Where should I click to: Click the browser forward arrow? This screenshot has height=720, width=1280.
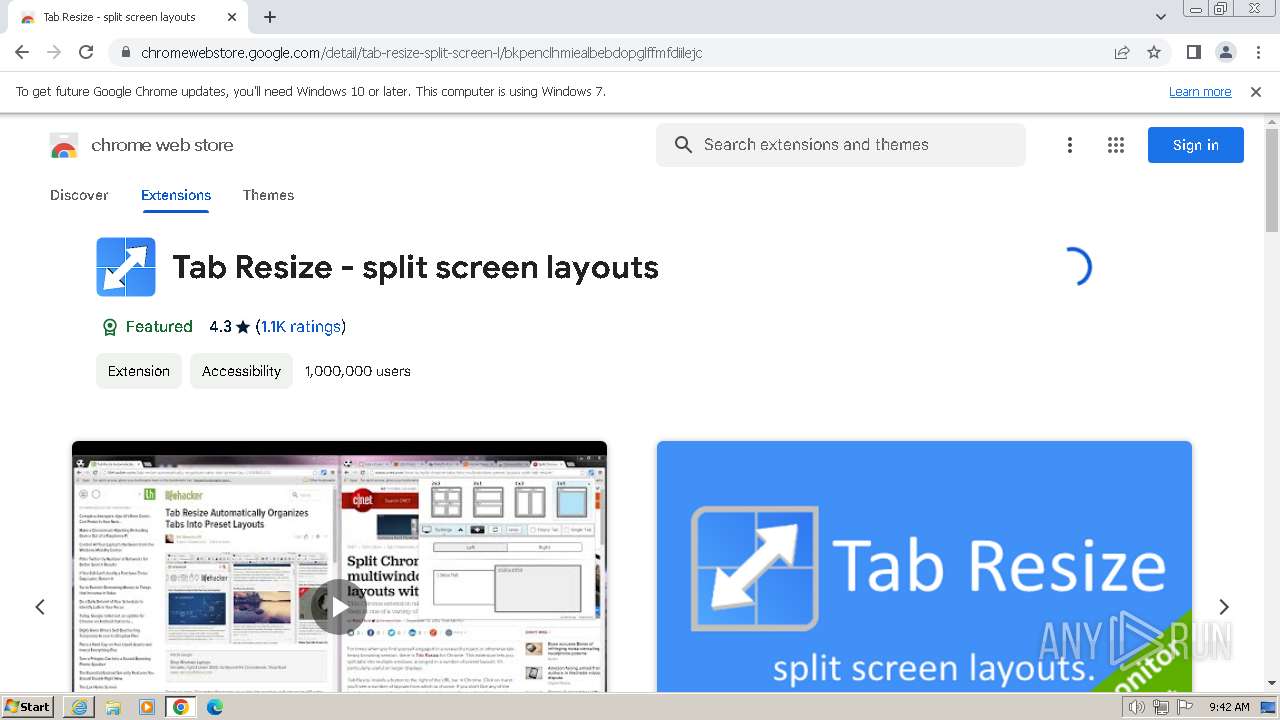tap(54, 52)
